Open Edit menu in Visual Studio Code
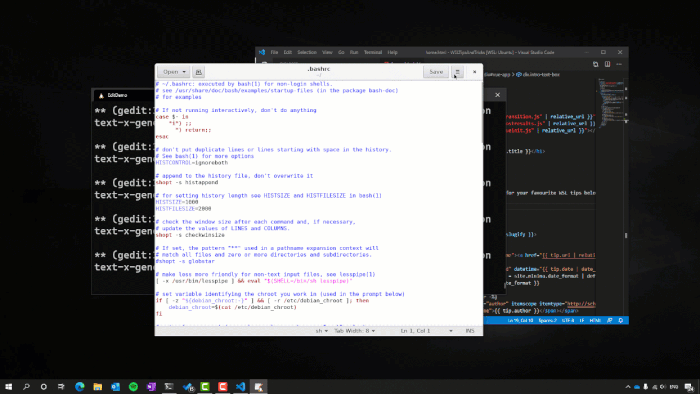Viewport: 700px width, 394px height. 288,52
